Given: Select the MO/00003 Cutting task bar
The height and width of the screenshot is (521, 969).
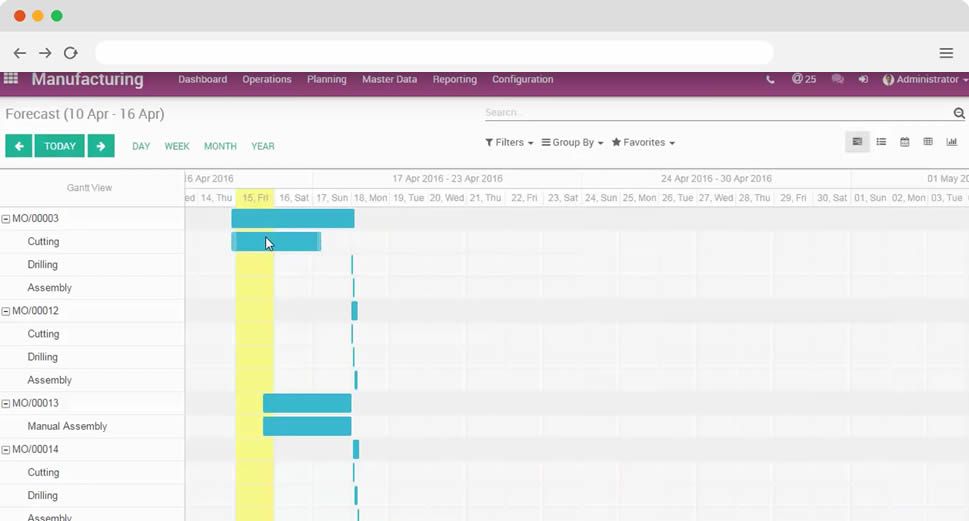Looking at the screenshot, I should 276,242.
